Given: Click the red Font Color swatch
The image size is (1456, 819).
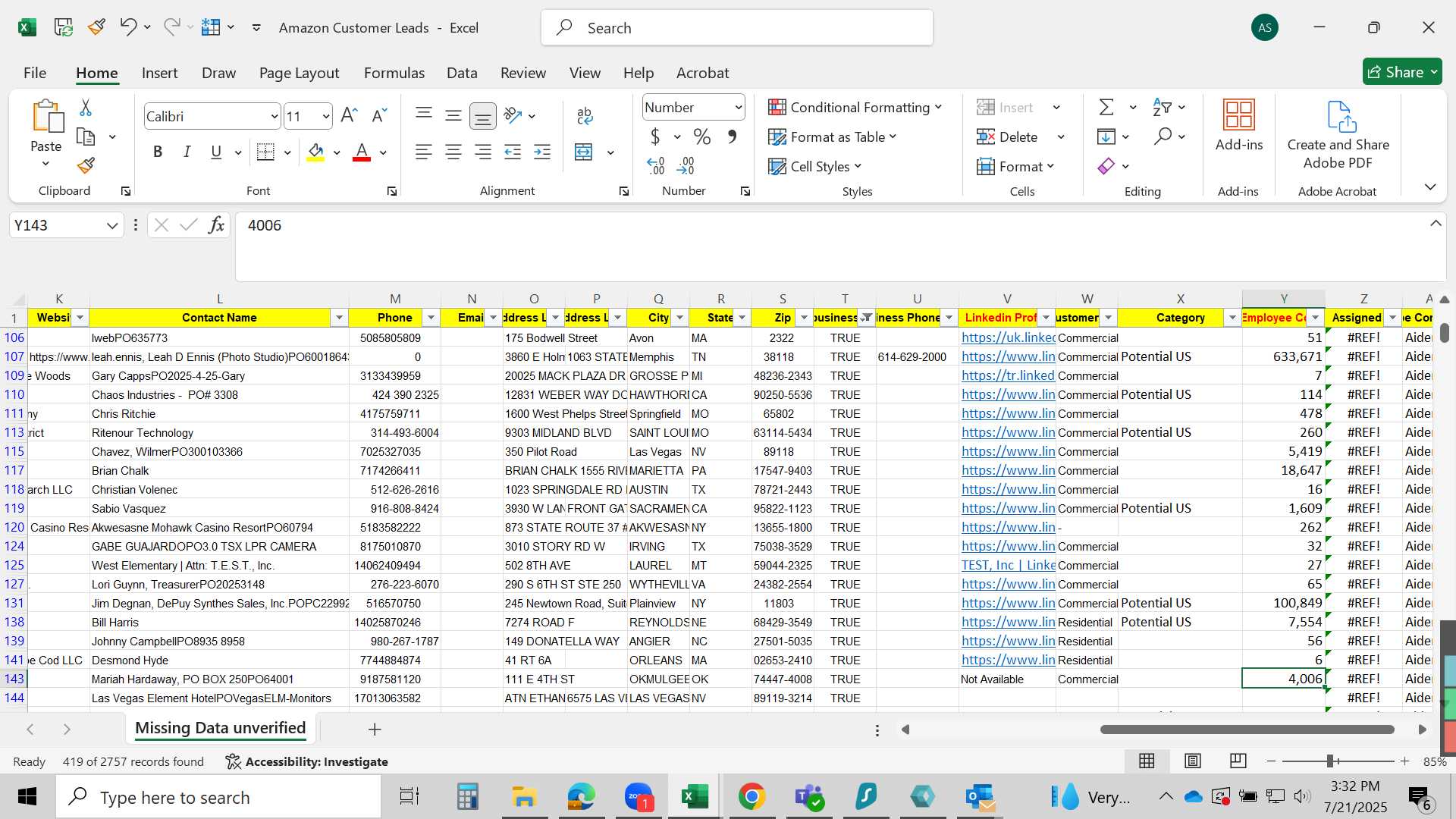Looking at the screenshot, I should tap(362, 152).
